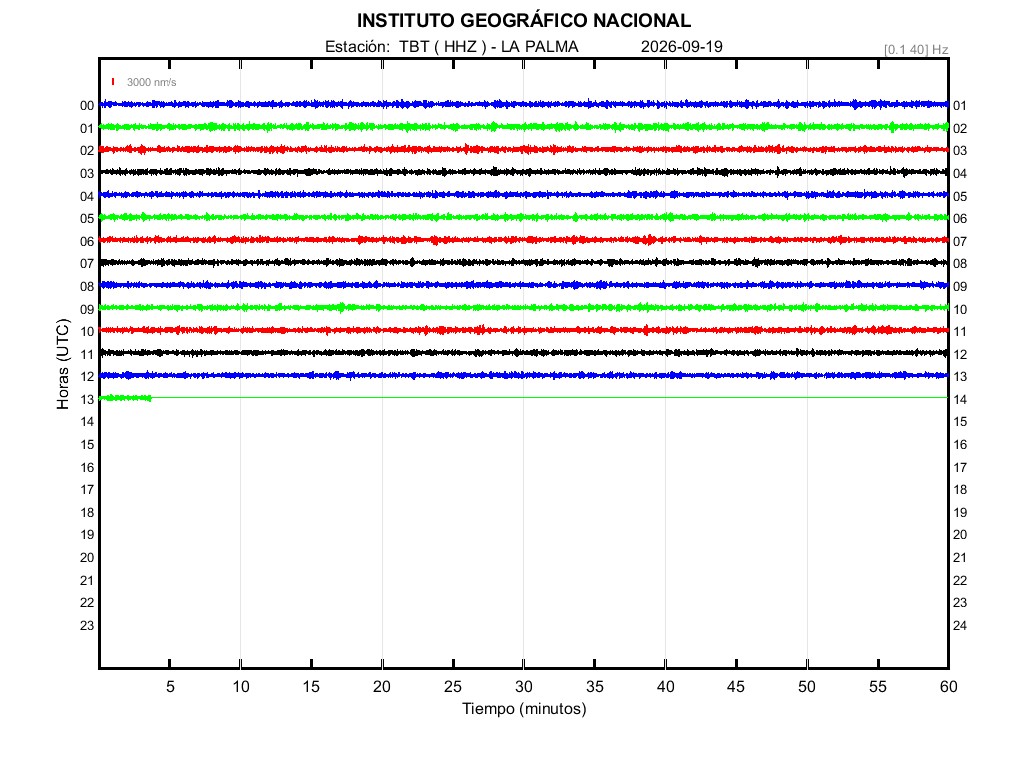Click the INSTITUTO GEOGRÁFICO NACIONAL title

[524, 21]
